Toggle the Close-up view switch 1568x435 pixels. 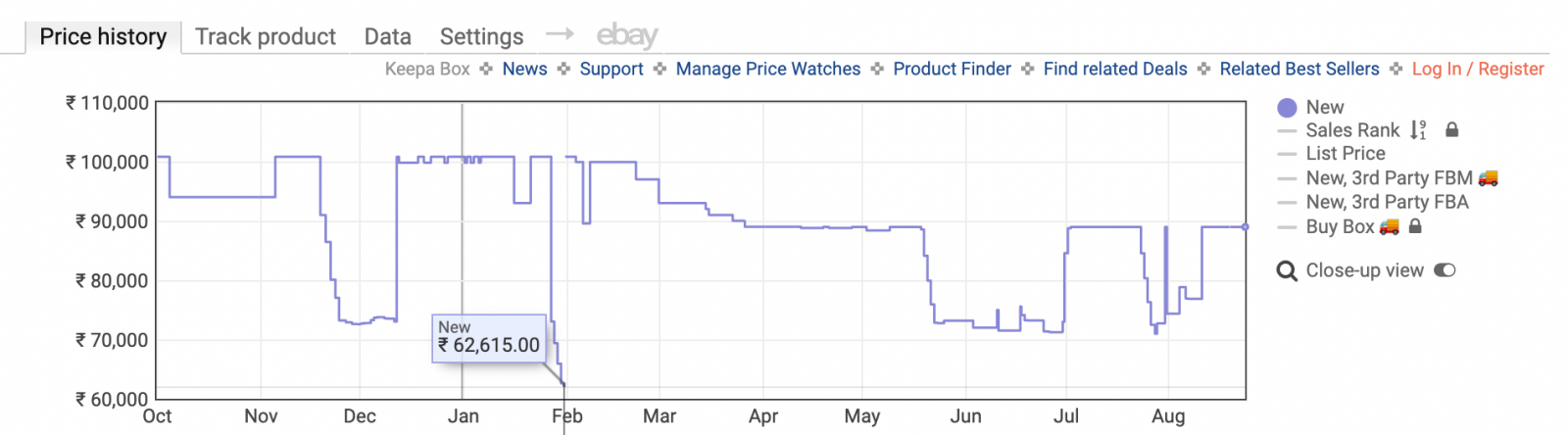tap(1445, 270)
